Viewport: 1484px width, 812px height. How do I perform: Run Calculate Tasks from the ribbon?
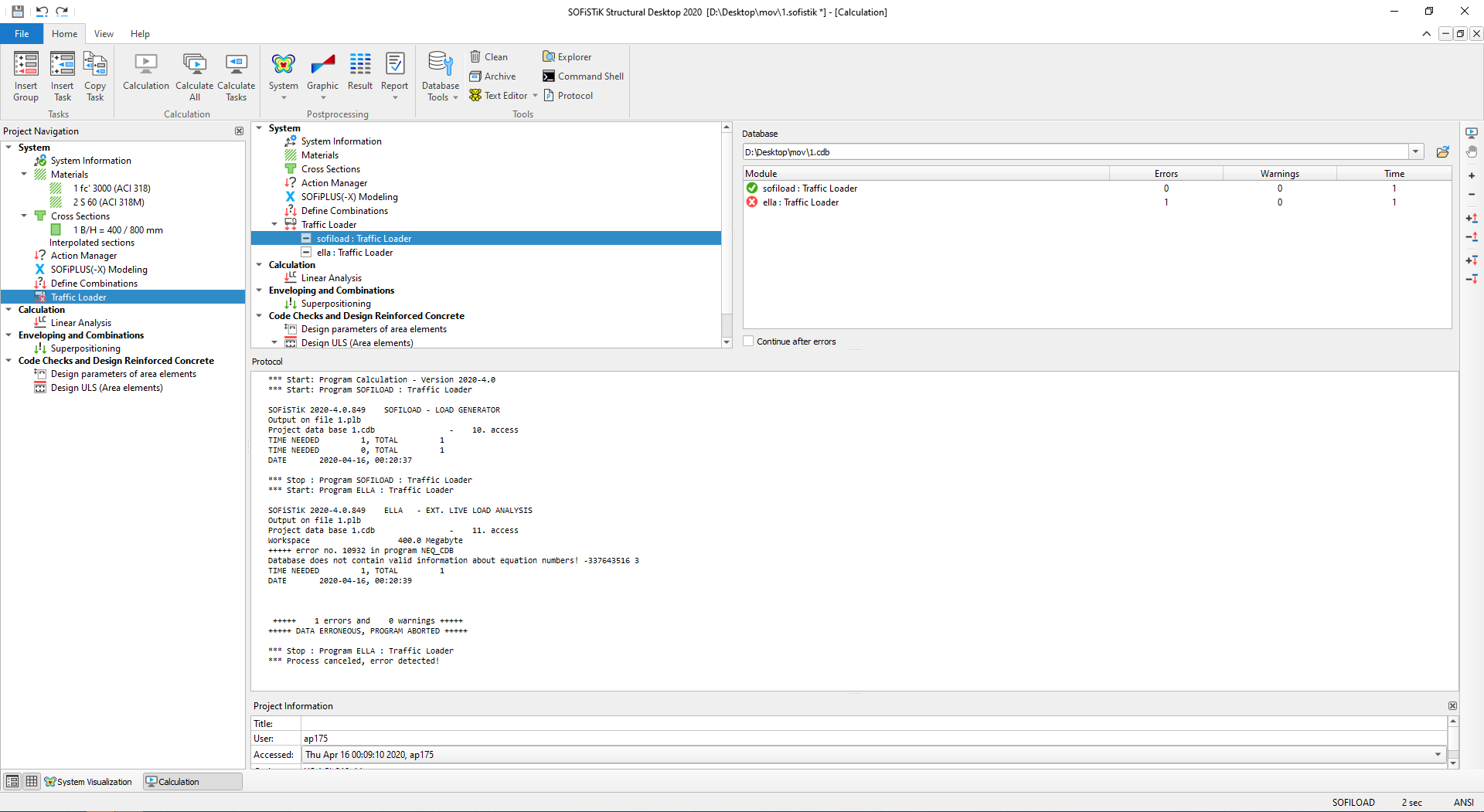click(236, 75)
